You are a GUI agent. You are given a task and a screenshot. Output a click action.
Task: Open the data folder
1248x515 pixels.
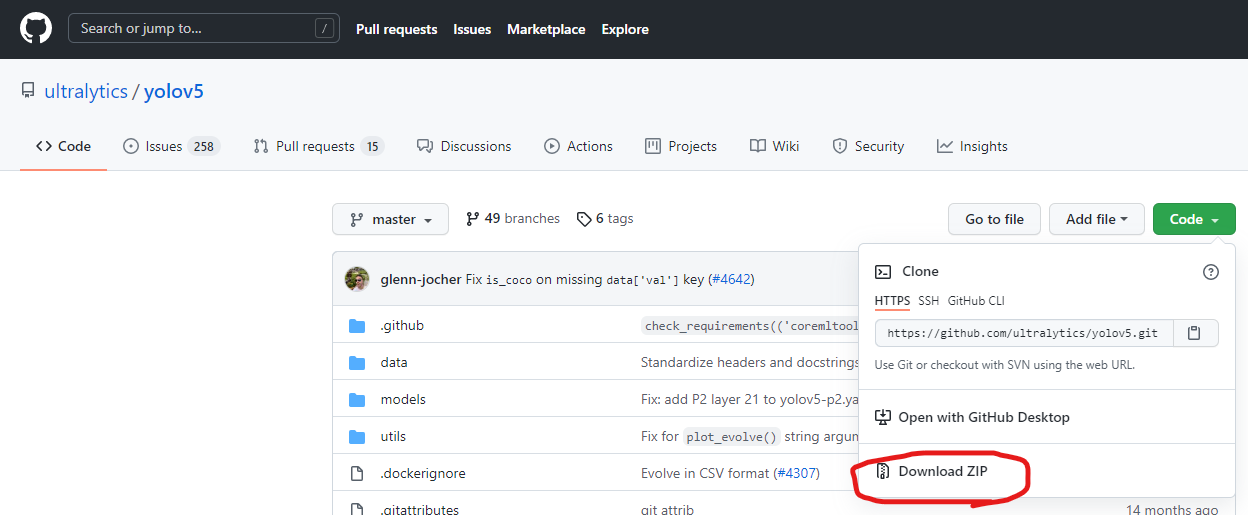[x=394, y=363]
